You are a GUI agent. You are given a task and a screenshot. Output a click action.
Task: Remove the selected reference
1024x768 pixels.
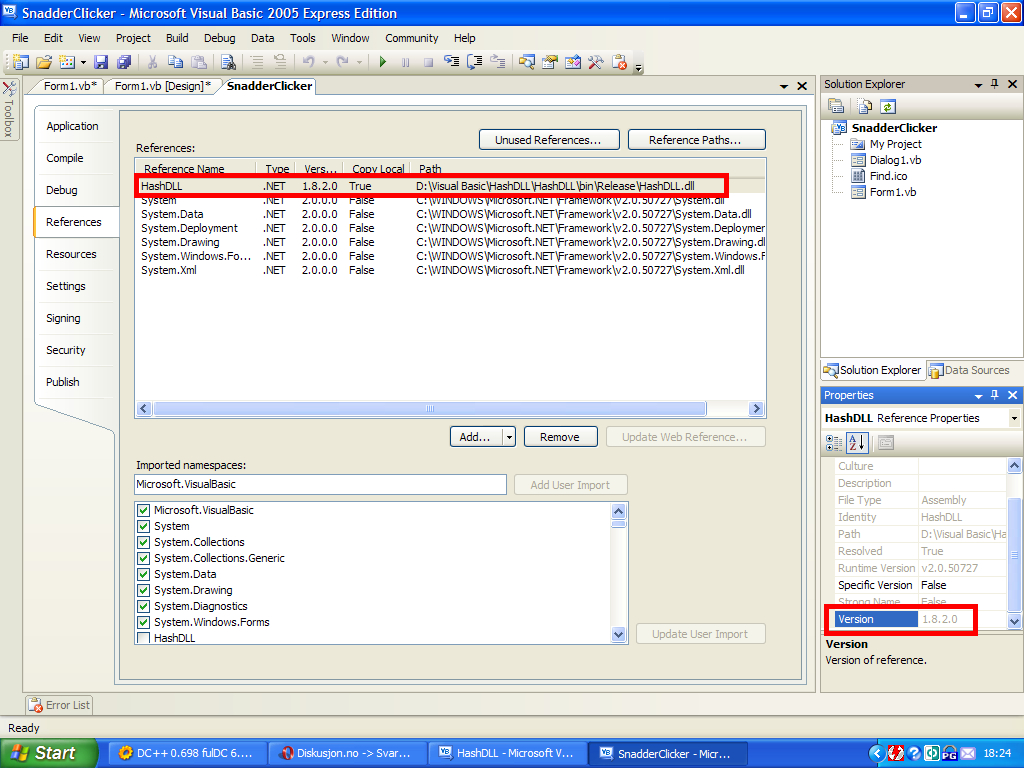[560, 437]
